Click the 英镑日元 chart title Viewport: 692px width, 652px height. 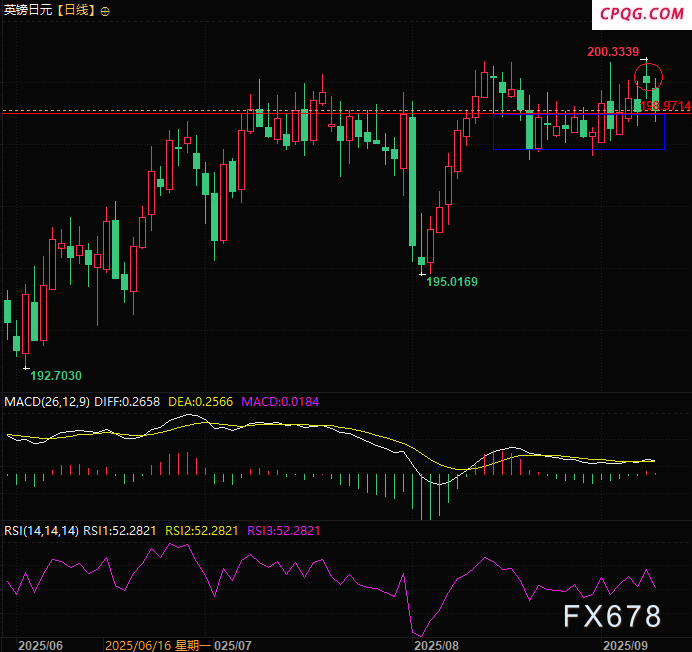(27, 10)
